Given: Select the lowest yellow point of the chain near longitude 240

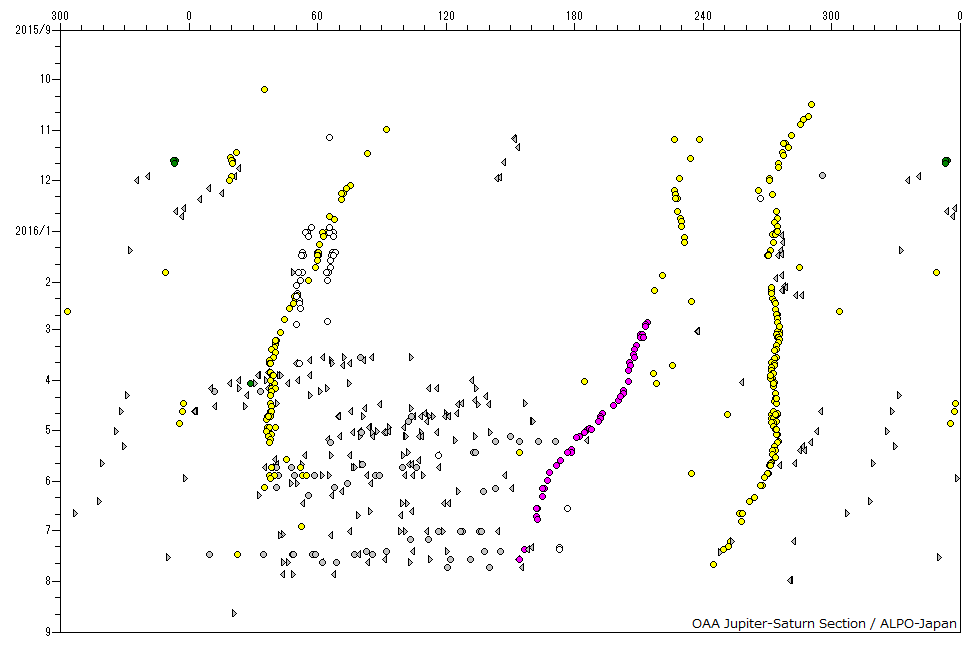Looking at the screenshot, I should [x=713, y=564].
